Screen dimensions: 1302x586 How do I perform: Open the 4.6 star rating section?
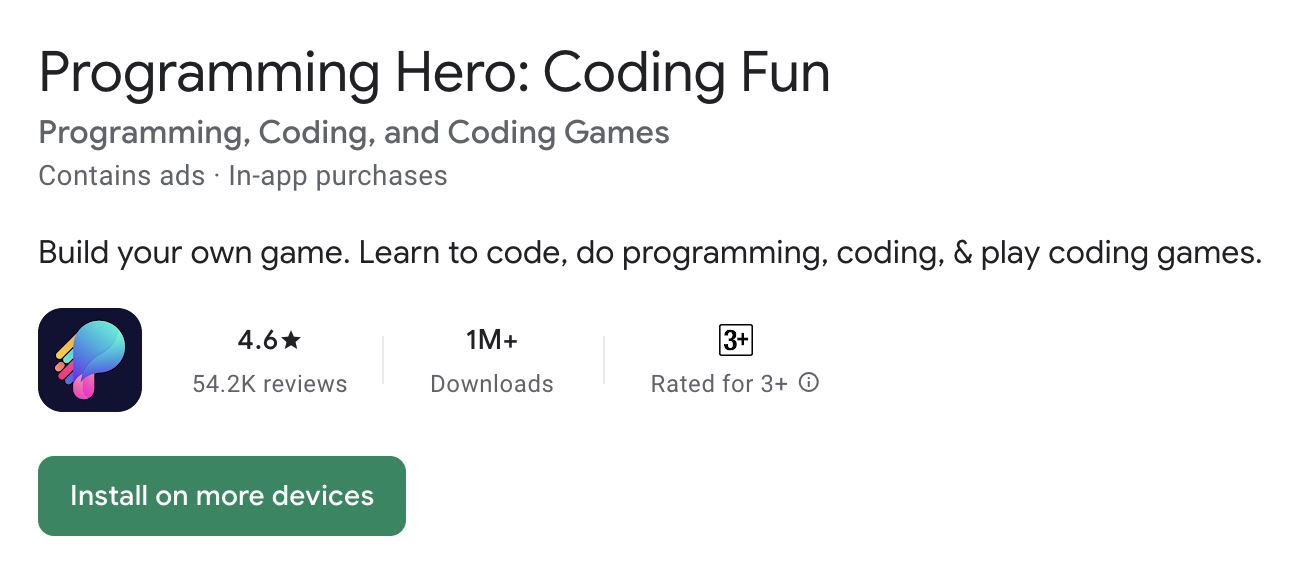270,340
